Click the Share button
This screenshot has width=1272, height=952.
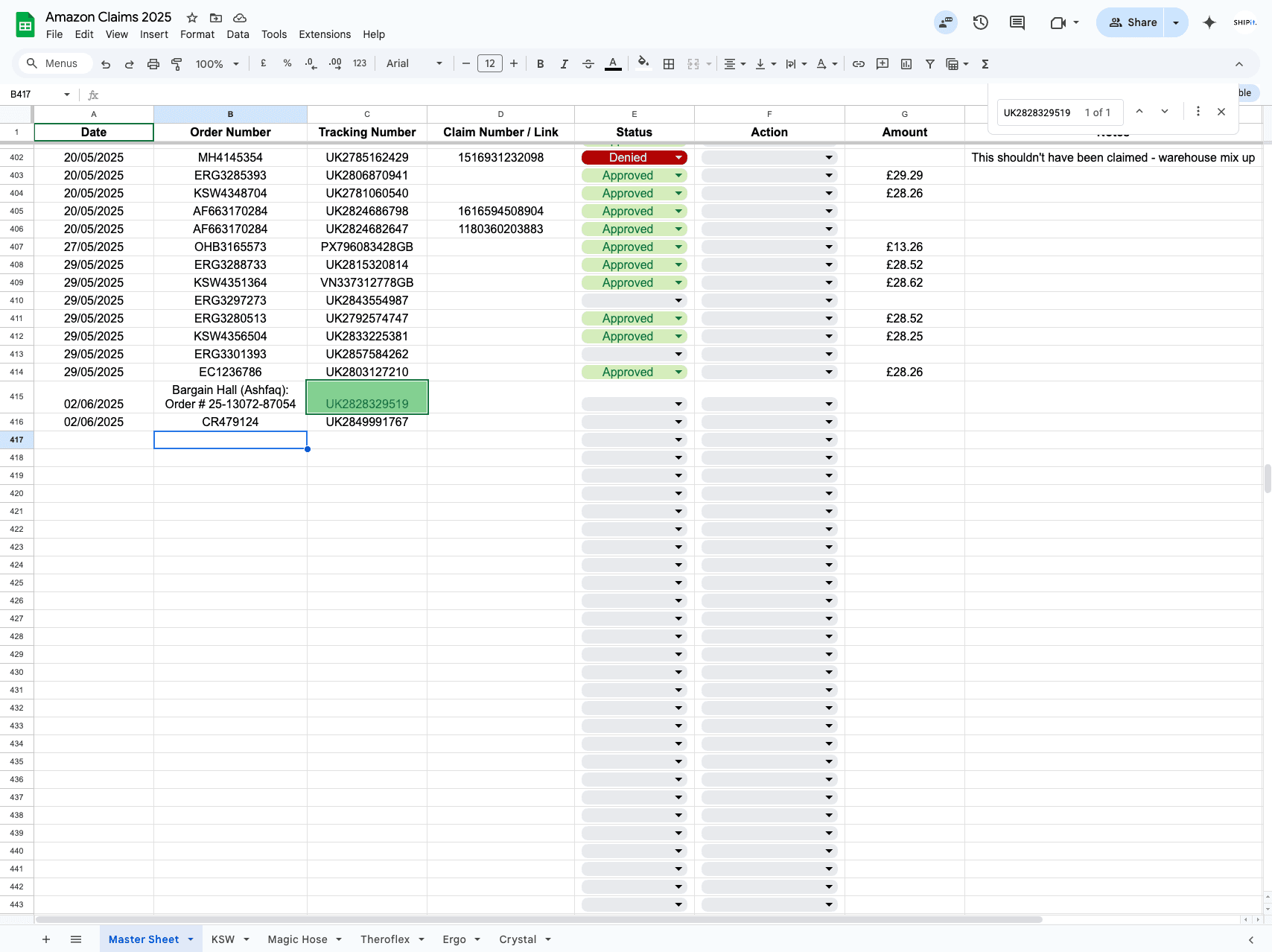tap(1132, 22)
